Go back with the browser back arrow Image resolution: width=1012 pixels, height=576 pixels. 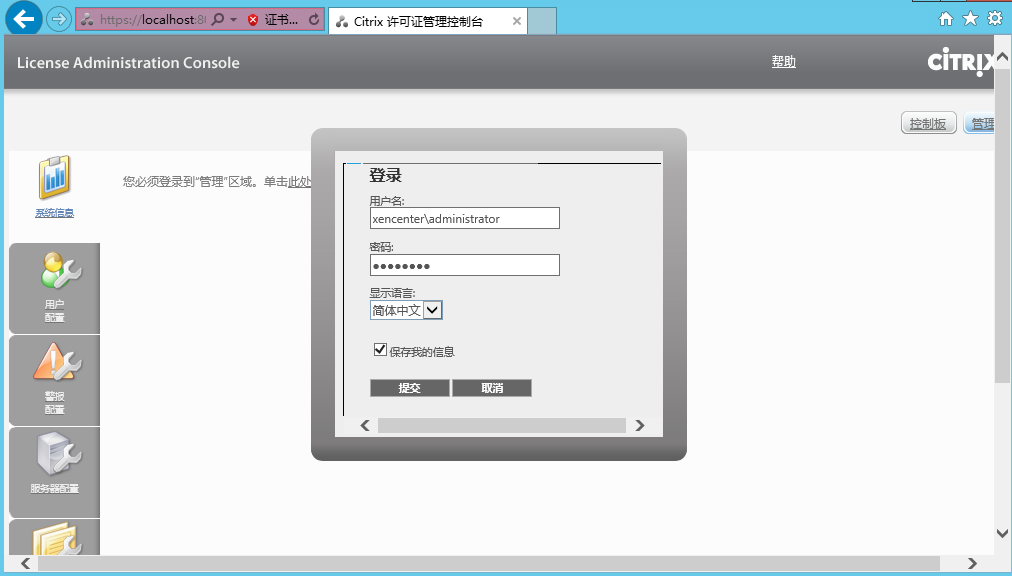click(x=24, y=19)
